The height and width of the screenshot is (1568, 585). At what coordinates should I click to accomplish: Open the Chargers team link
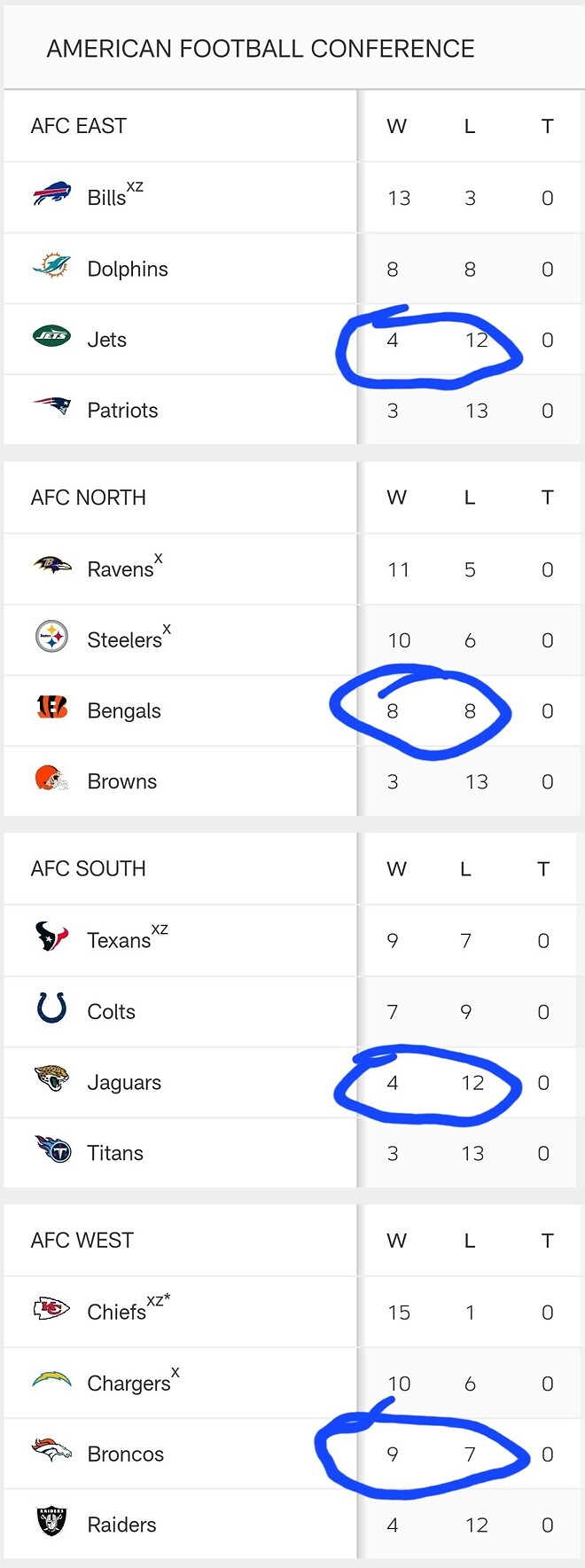click(129, 1383)
